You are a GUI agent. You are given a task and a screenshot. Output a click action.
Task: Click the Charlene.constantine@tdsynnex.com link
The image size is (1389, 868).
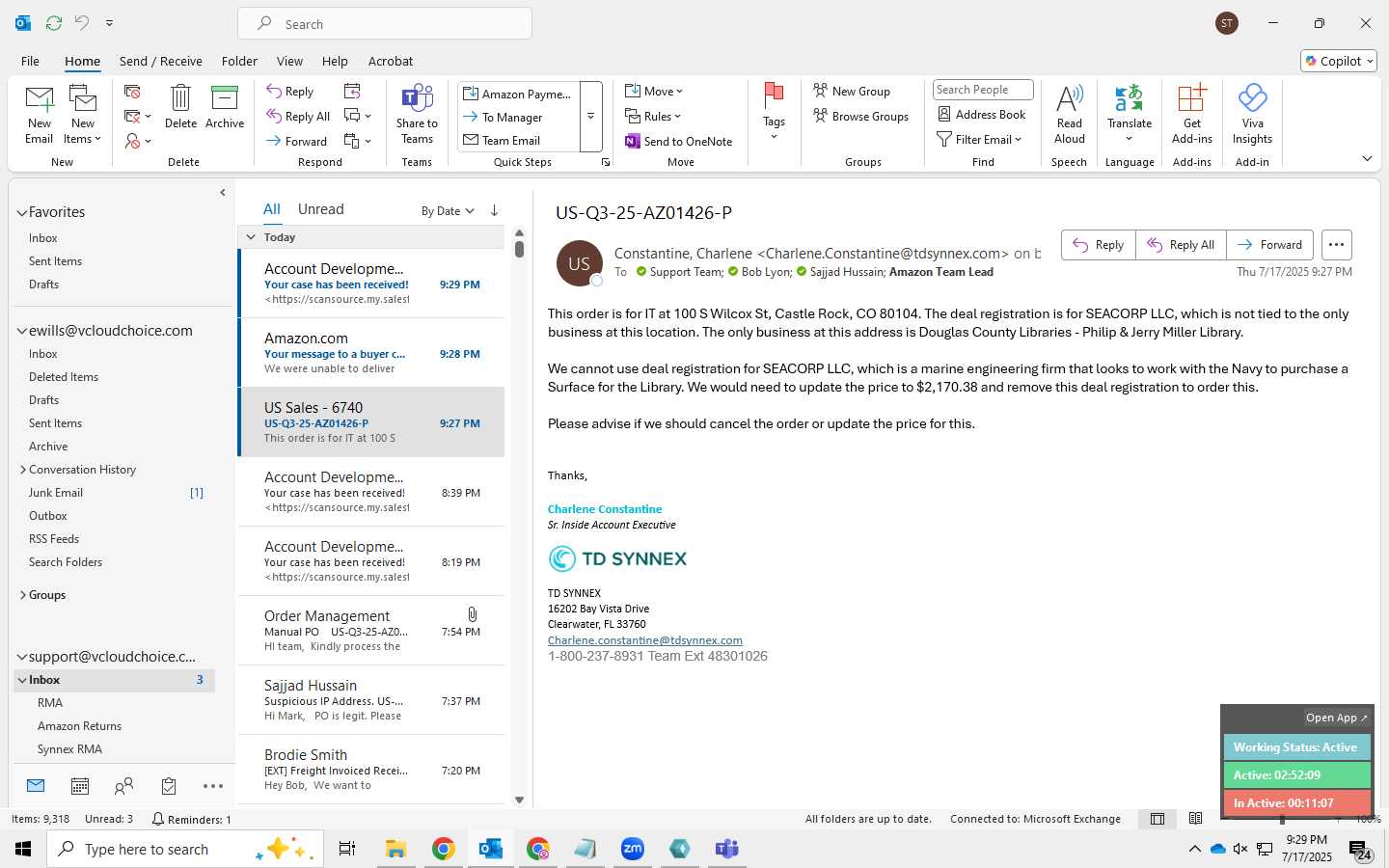645,640
